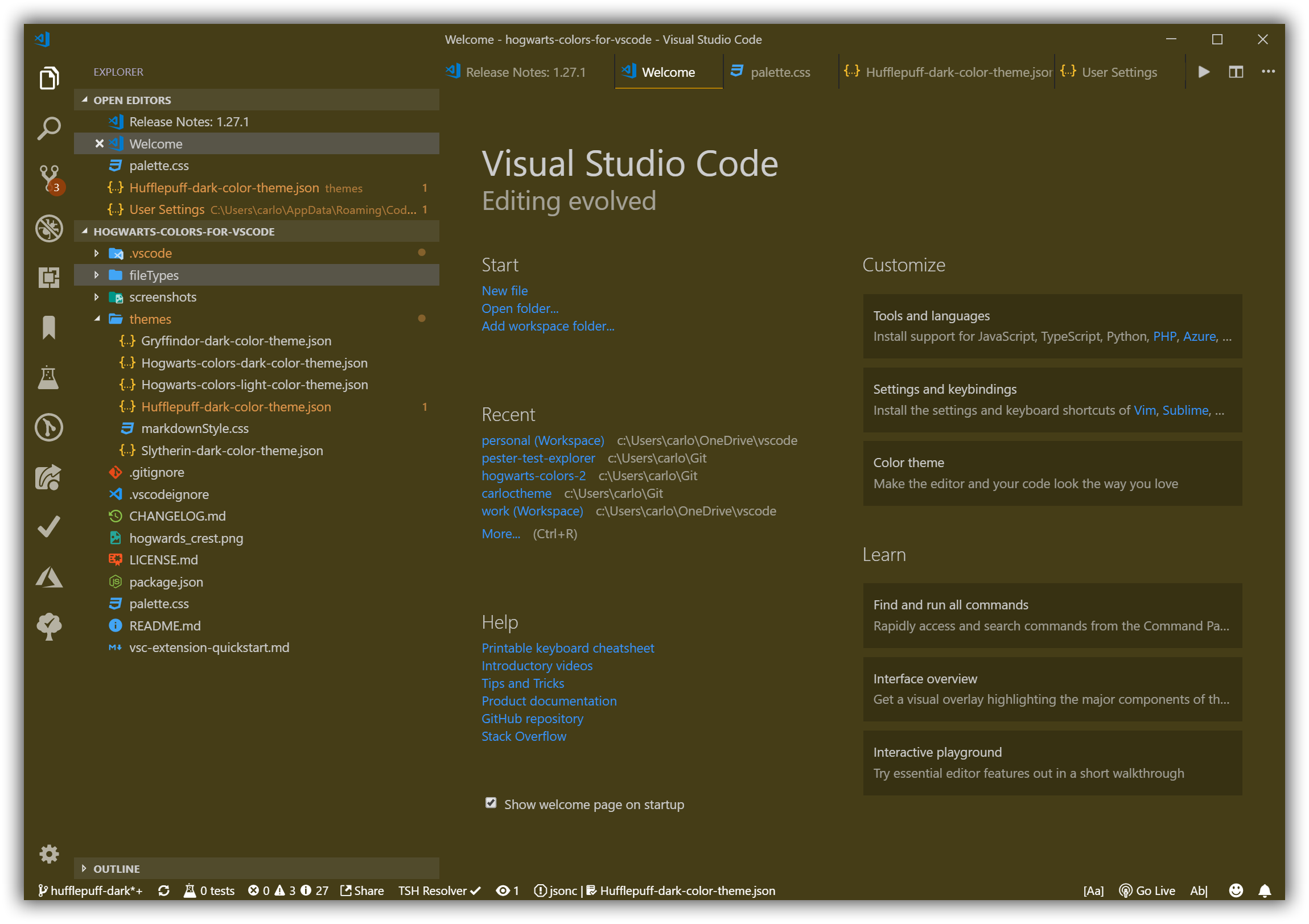Open Source Control view with badge
The image size is (1309, 924).
pos(49,178)
